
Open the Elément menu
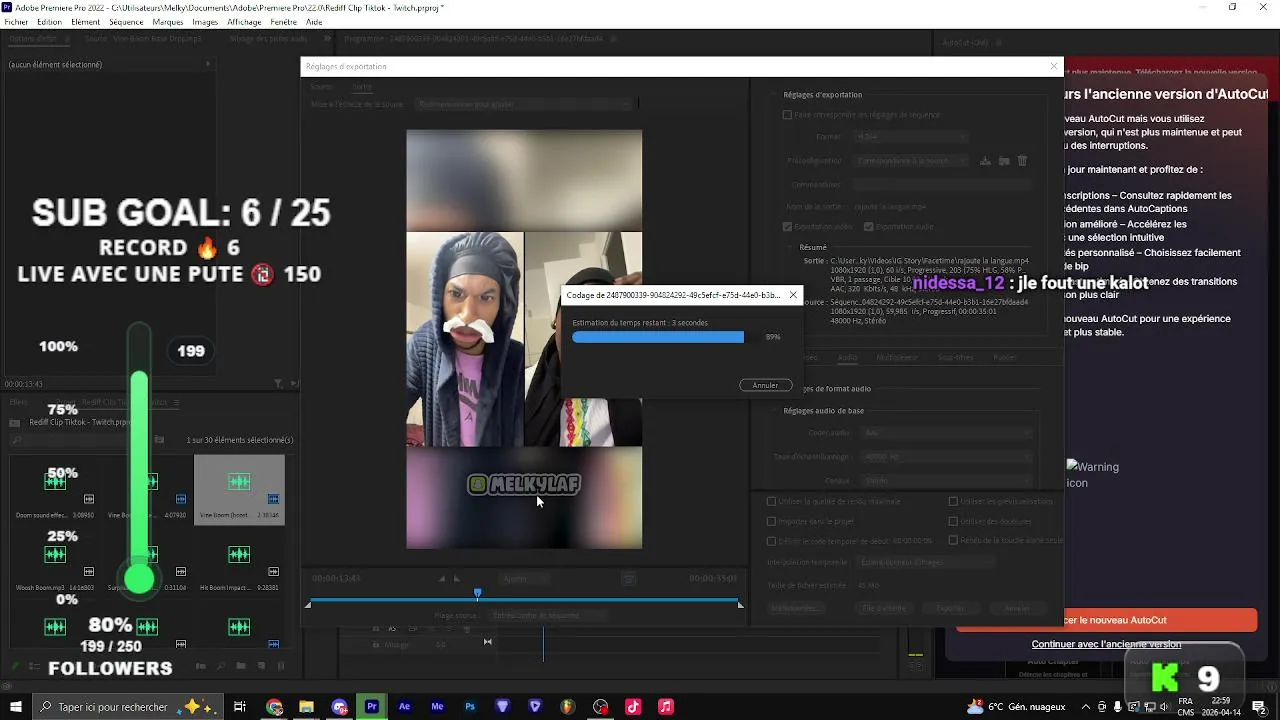(x=86, y=21)
